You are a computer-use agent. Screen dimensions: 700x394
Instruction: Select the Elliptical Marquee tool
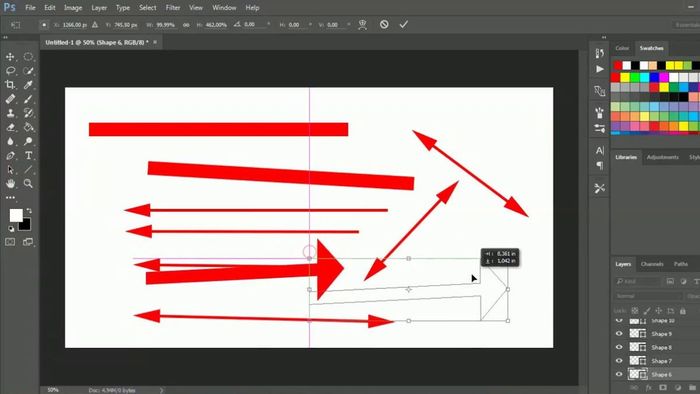tap(28, 57)
